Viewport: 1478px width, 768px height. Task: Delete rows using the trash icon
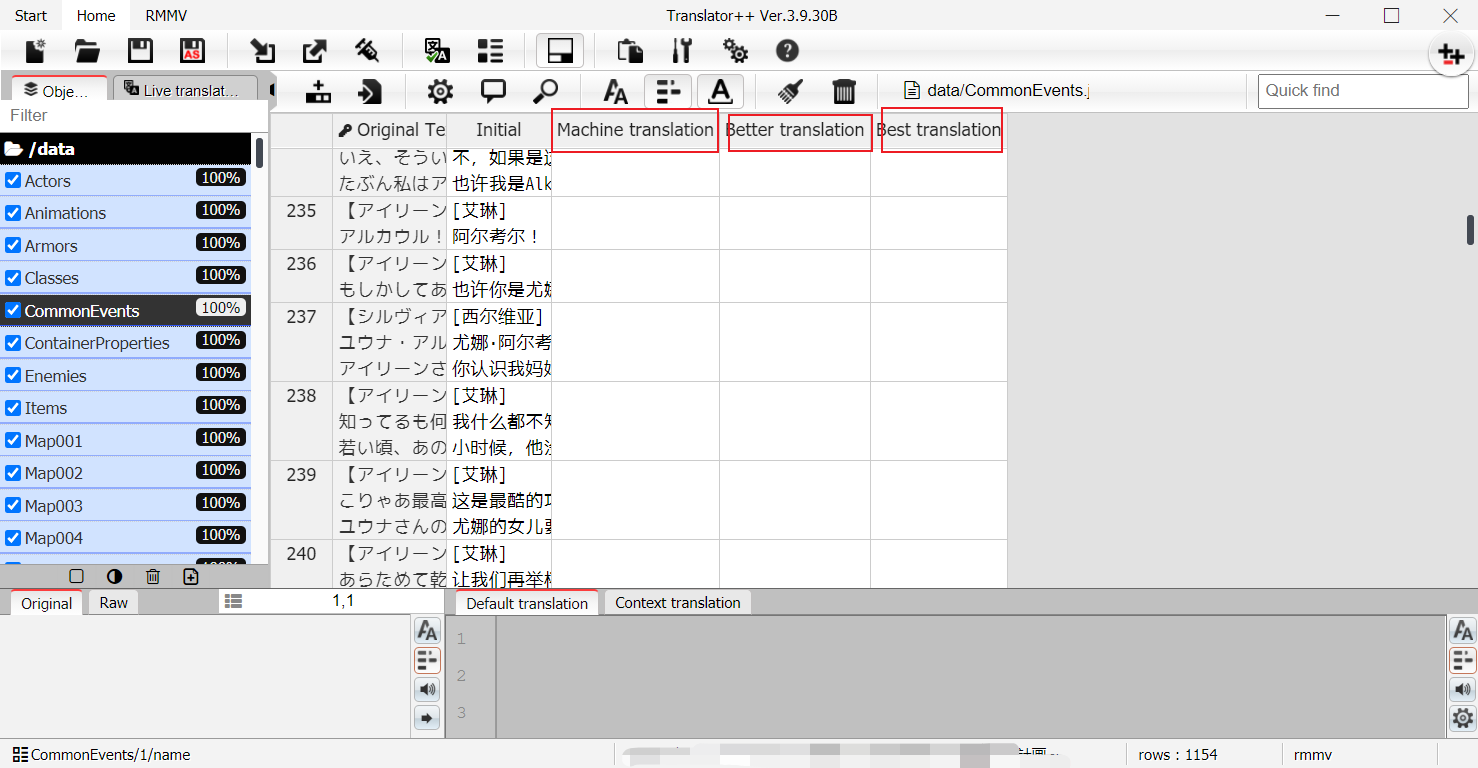point(845,91)
